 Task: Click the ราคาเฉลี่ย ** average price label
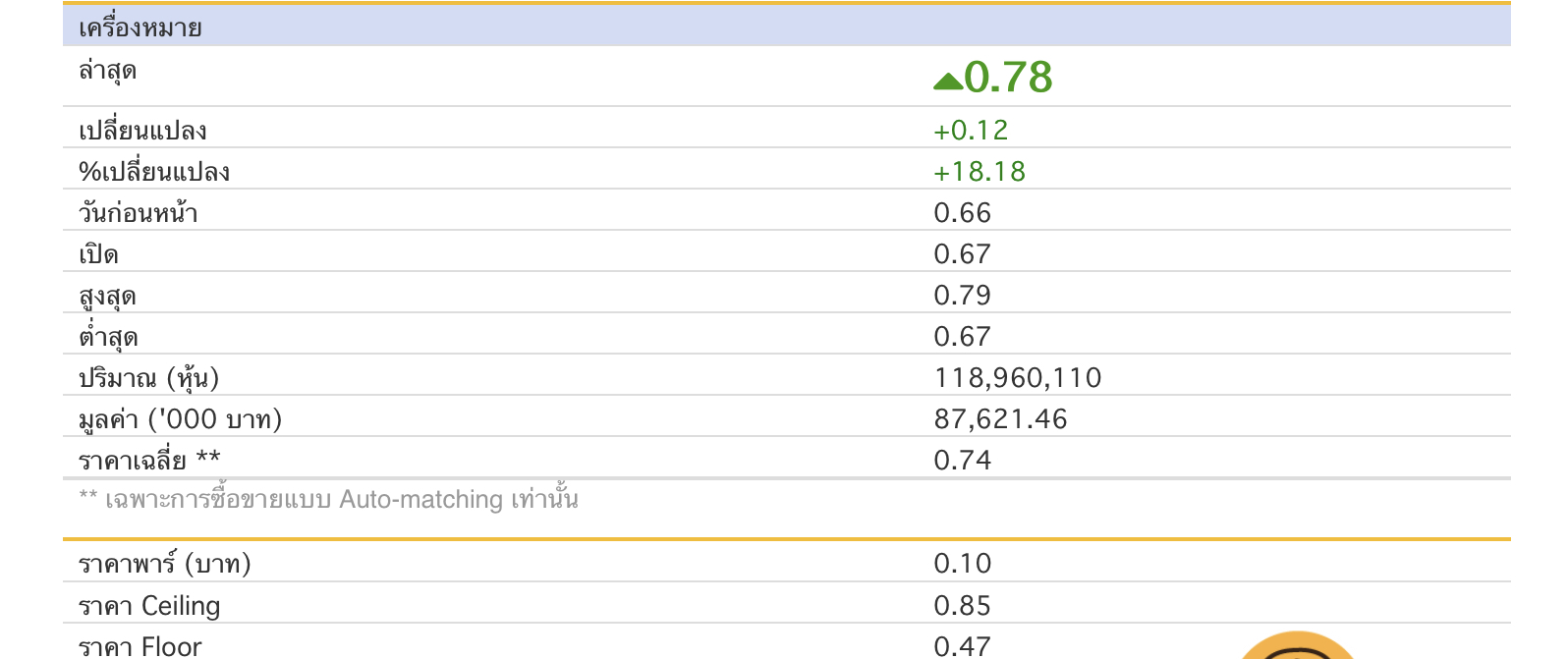tap(149, 460)
